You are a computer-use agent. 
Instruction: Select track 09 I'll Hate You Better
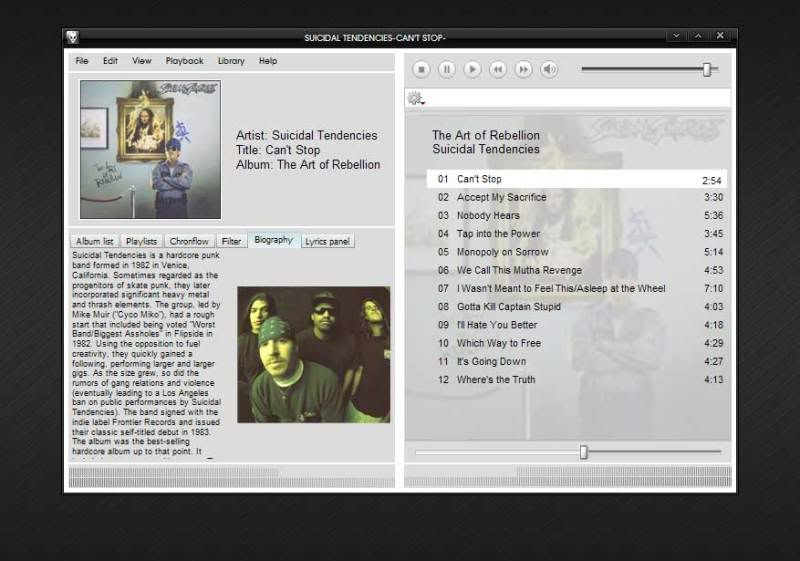(x=577, y=325)
